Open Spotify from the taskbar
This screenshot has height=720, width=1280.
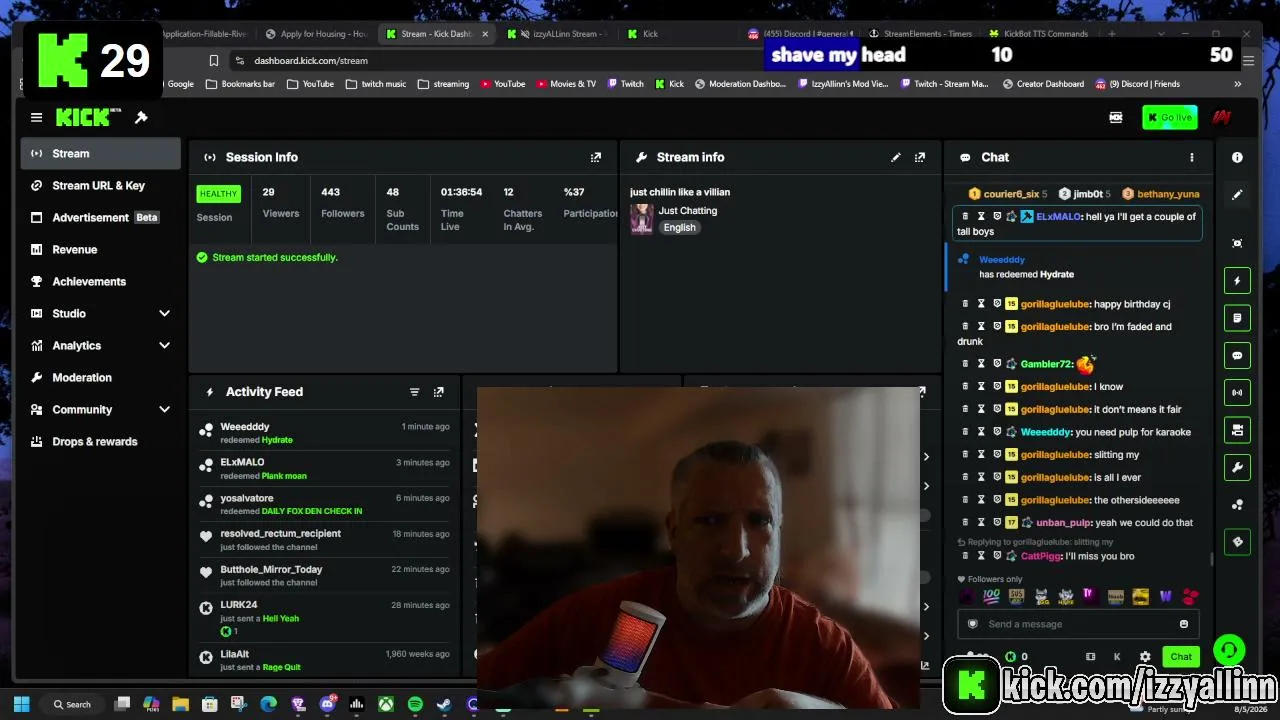coord(415,704)
